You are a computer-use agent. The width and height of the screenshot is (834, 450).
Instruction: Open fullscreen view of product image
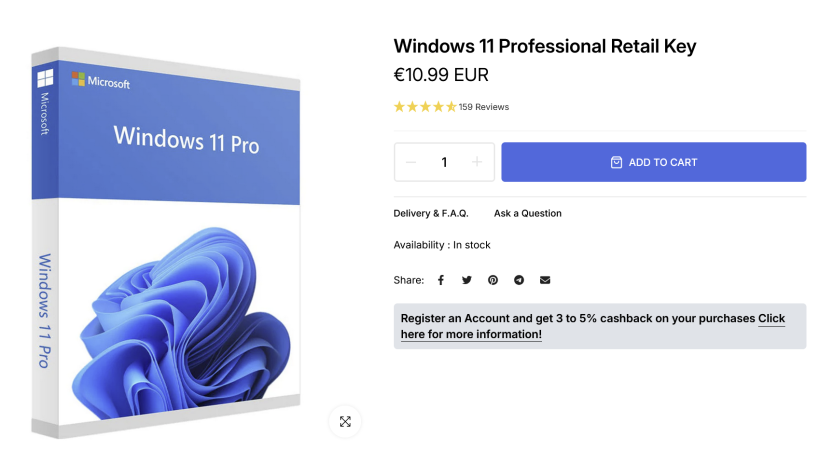pos(345,422)
